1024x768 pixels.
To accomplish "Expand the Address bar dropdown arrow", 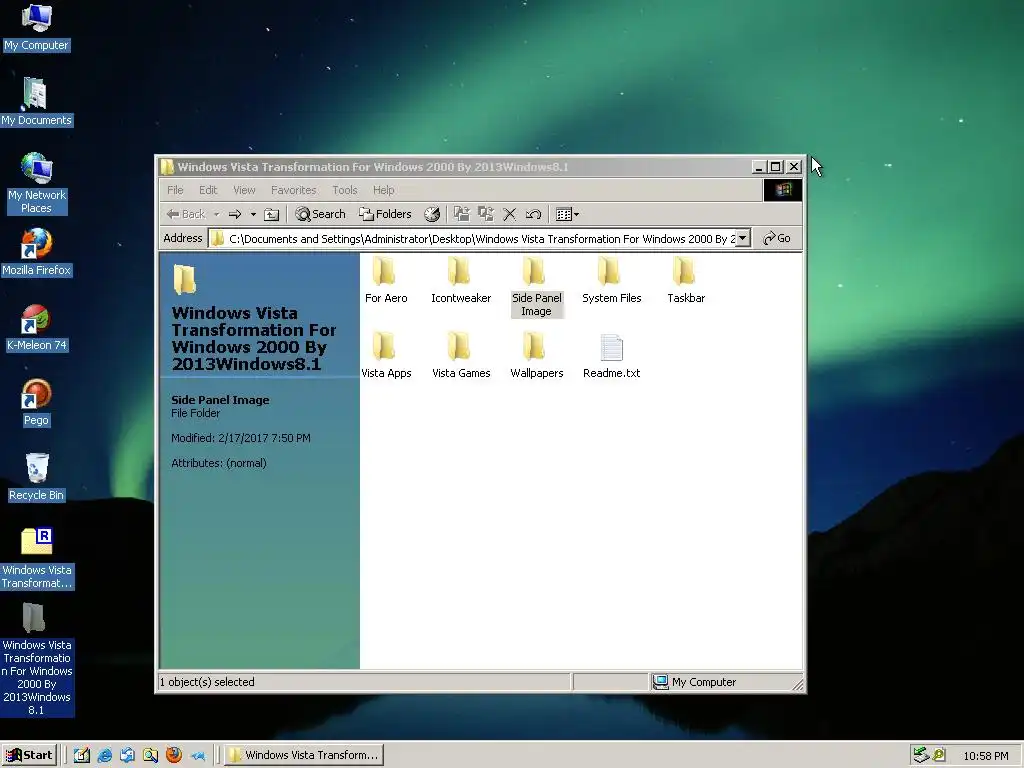I will click(743, 238).
